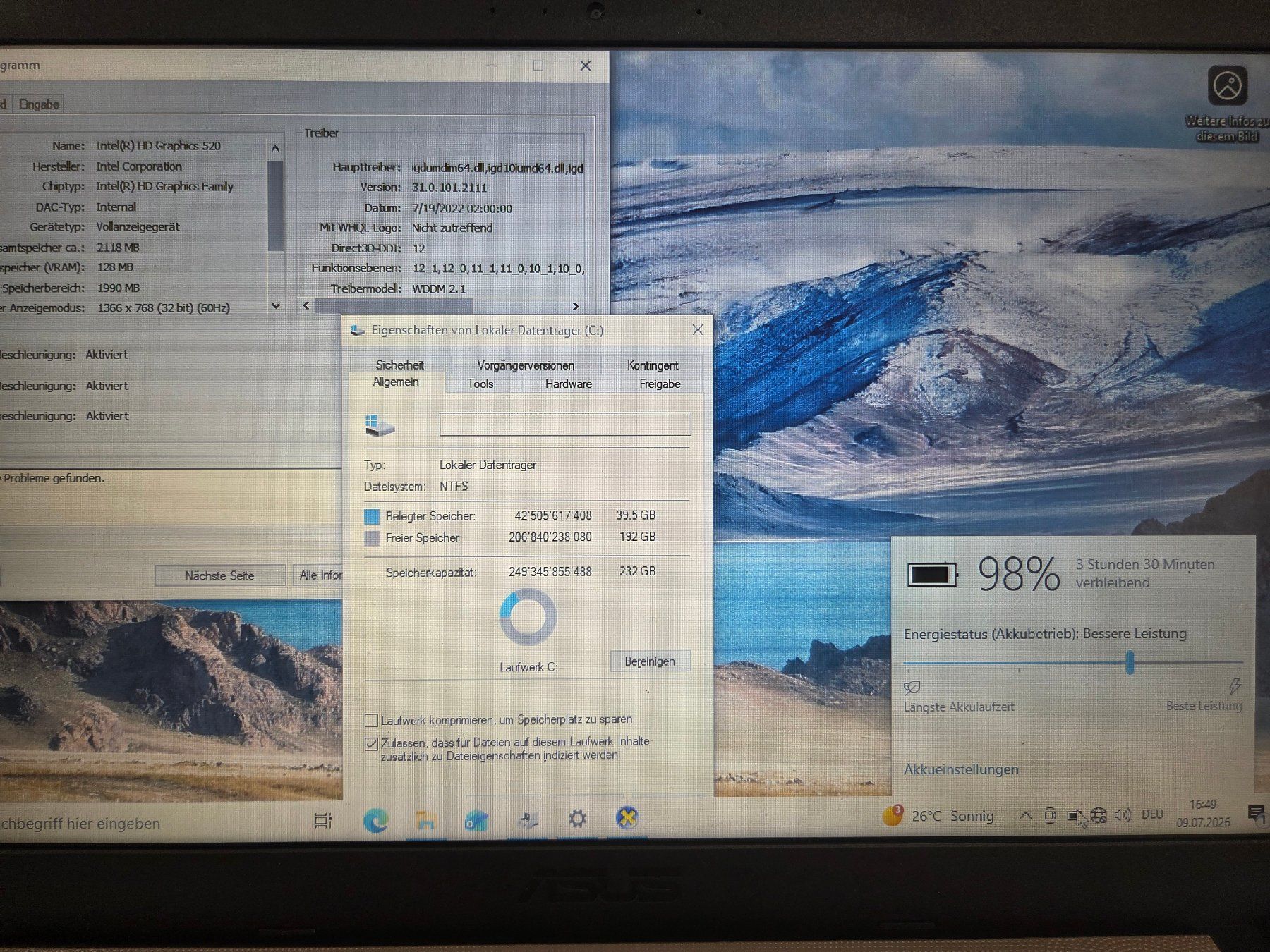Click the Nächste Seite button

click(x=219, y=575)
